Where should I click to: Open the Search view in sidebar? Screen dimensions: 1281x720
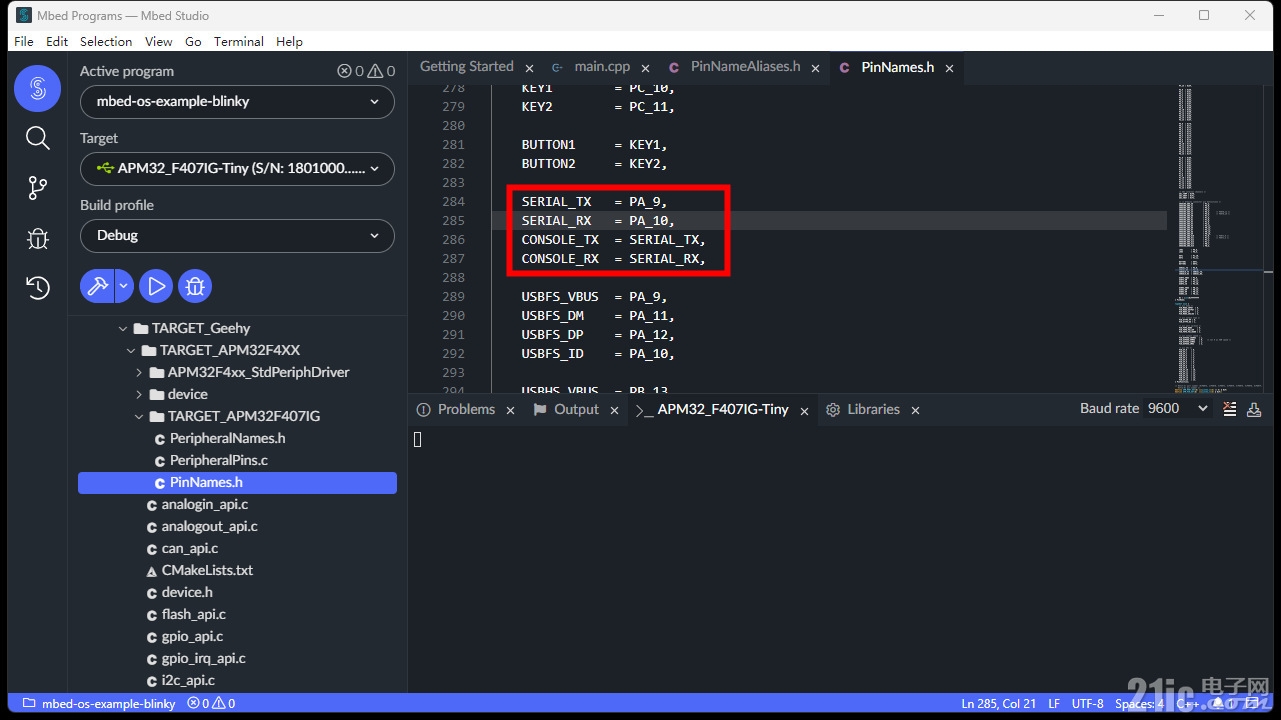[x=37, y=138]
